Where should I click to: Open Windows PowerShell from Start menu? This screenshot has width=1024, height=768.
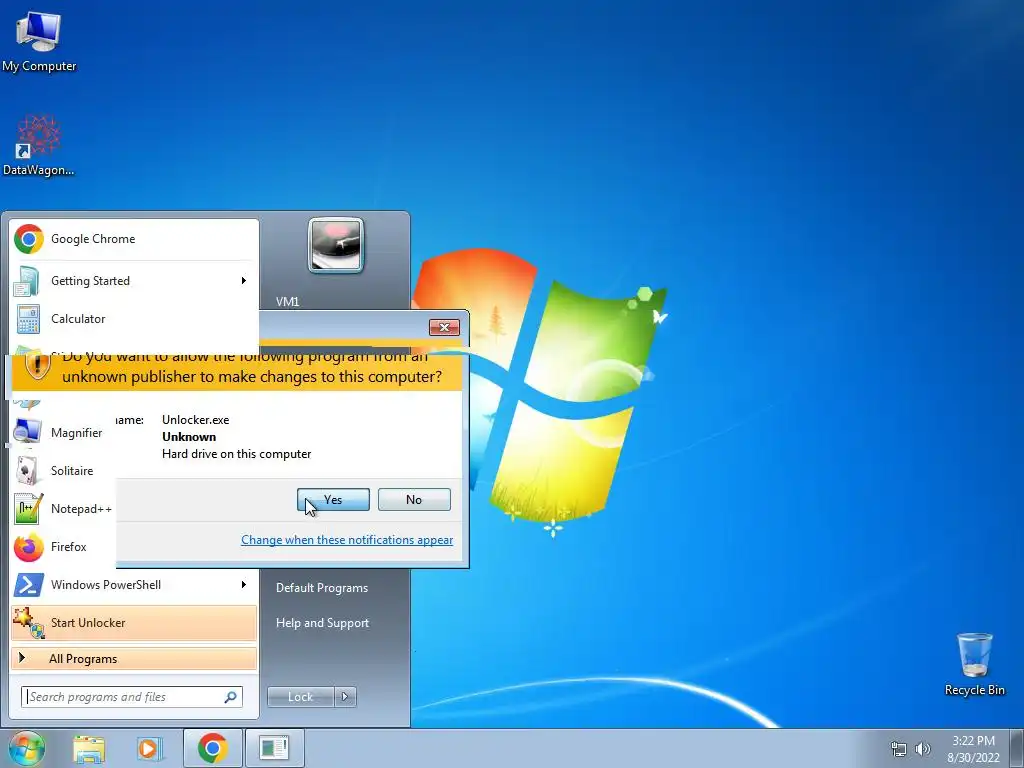pyautogui.click(x=134, y=584)
